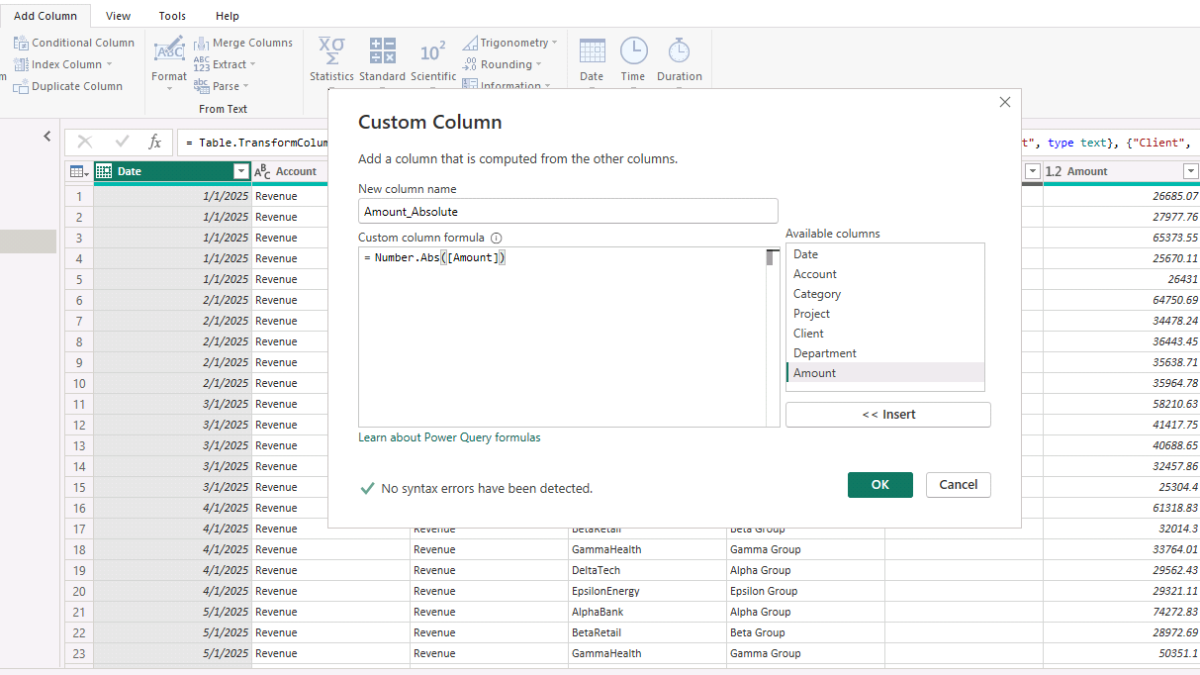Click the formula info icon
1200x675 pixels.
click(x=496, y=238)
